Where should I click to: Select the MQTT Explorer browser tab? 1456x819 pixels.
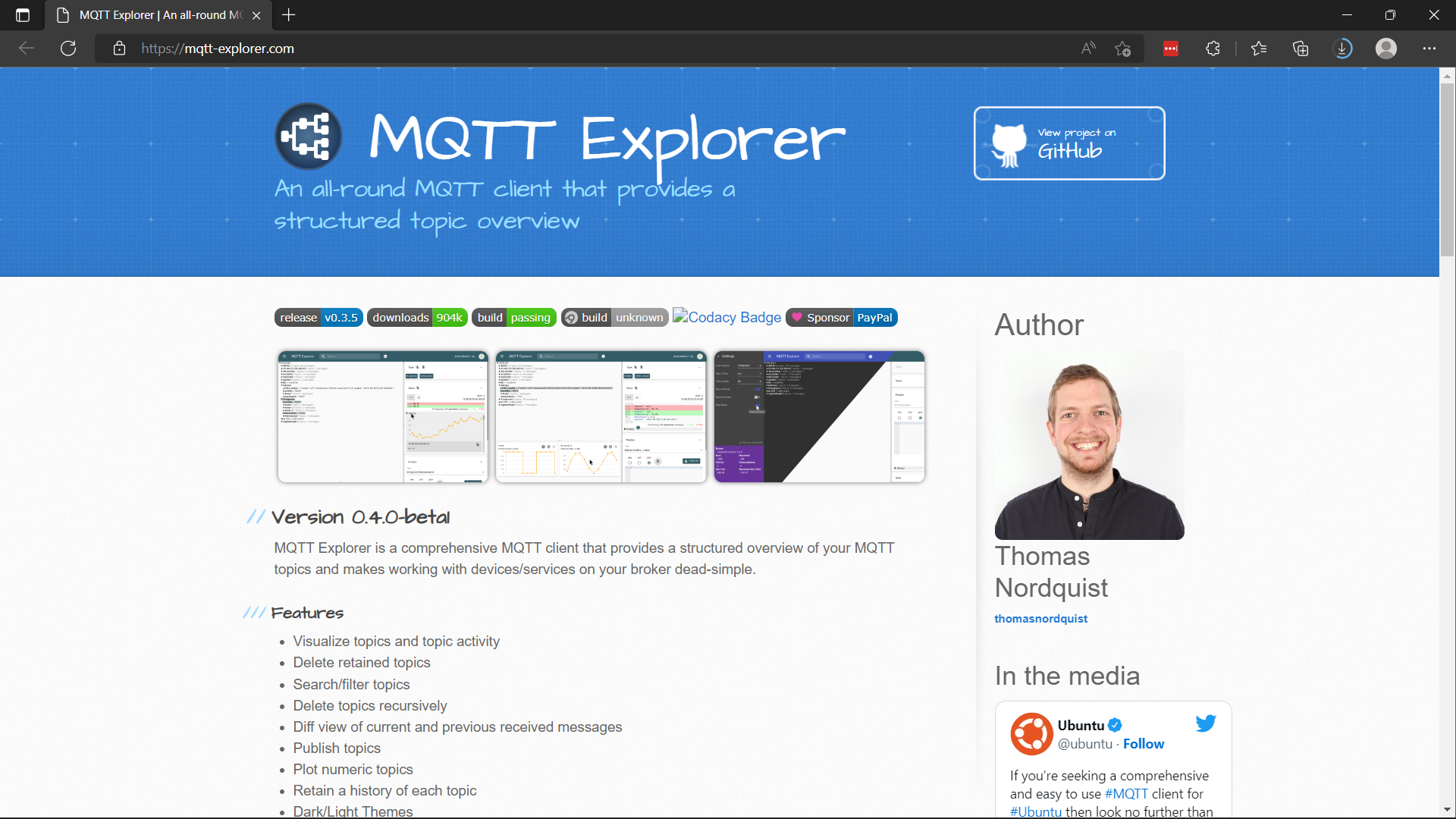coord(159,15)
